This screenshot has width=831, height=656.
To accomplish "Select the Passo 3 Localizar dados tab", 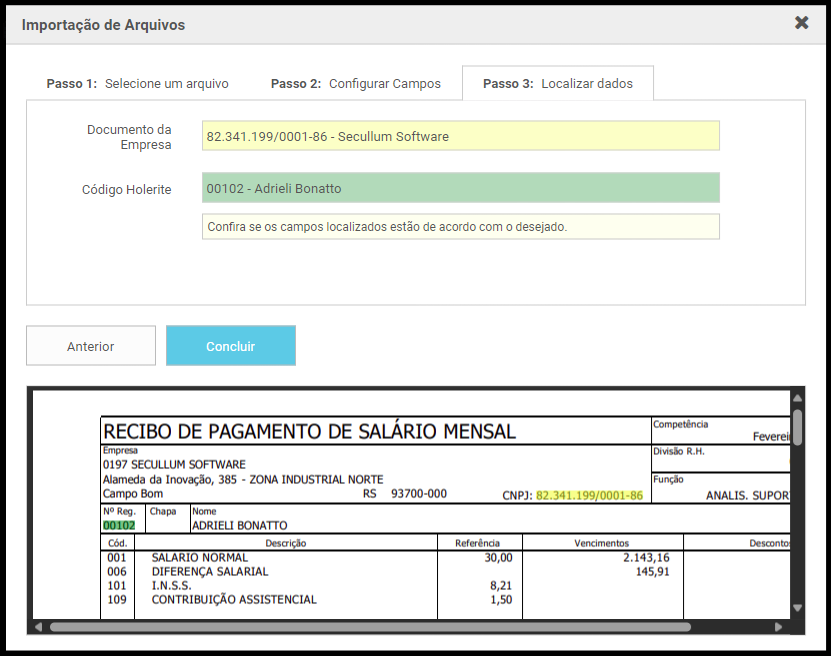I will (557, 84).
